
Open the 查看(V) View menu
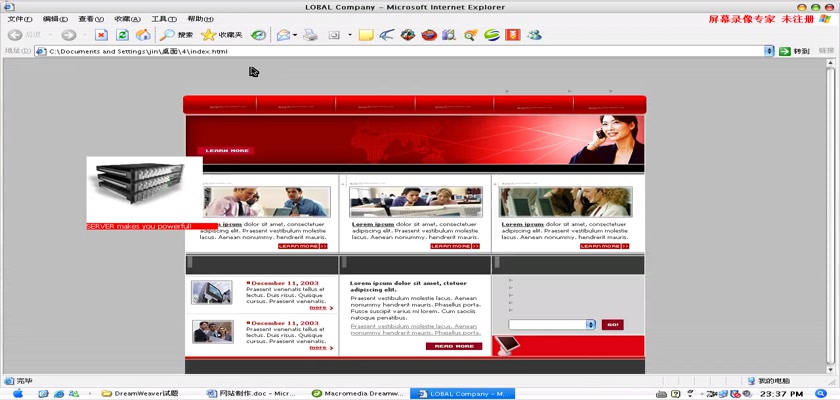click(91, 19)
